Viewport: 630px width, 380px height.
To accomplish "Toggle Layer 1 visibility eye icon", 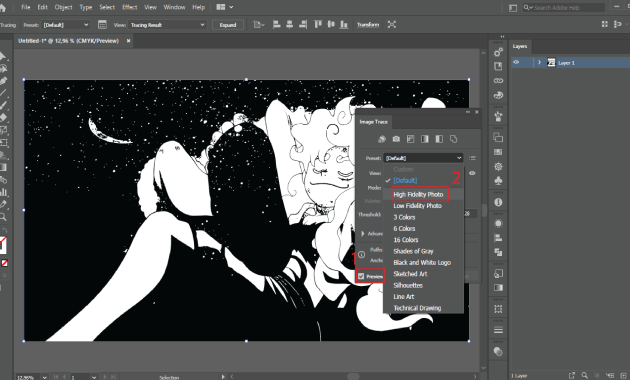I will click(516, 62).
